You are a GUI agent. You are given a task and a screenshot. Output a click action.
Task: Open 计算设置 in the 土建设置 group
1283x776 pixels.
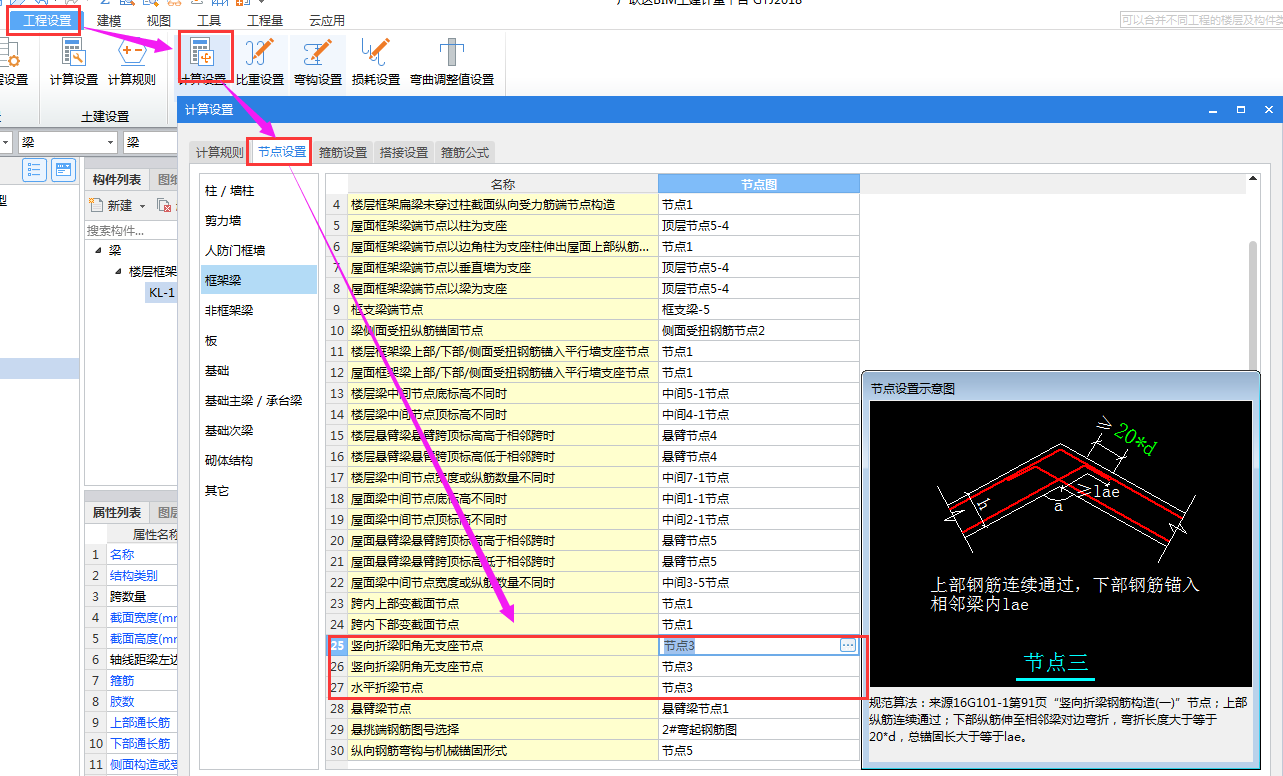click(x=73, y=62)
